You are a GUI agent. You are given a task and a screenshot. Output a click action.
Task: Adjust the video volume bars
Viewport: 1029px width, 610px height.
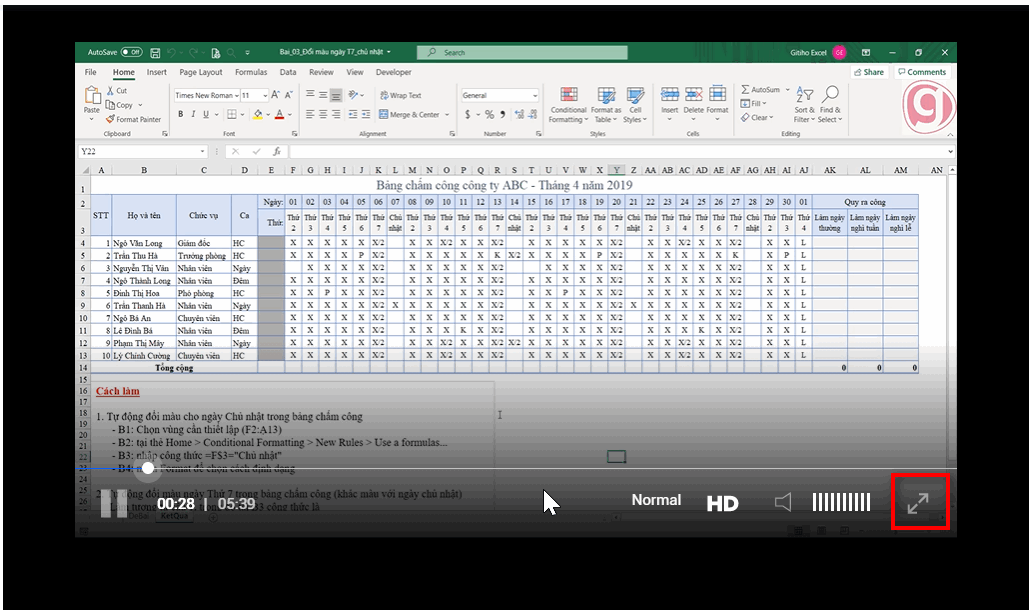pos(841,502)
